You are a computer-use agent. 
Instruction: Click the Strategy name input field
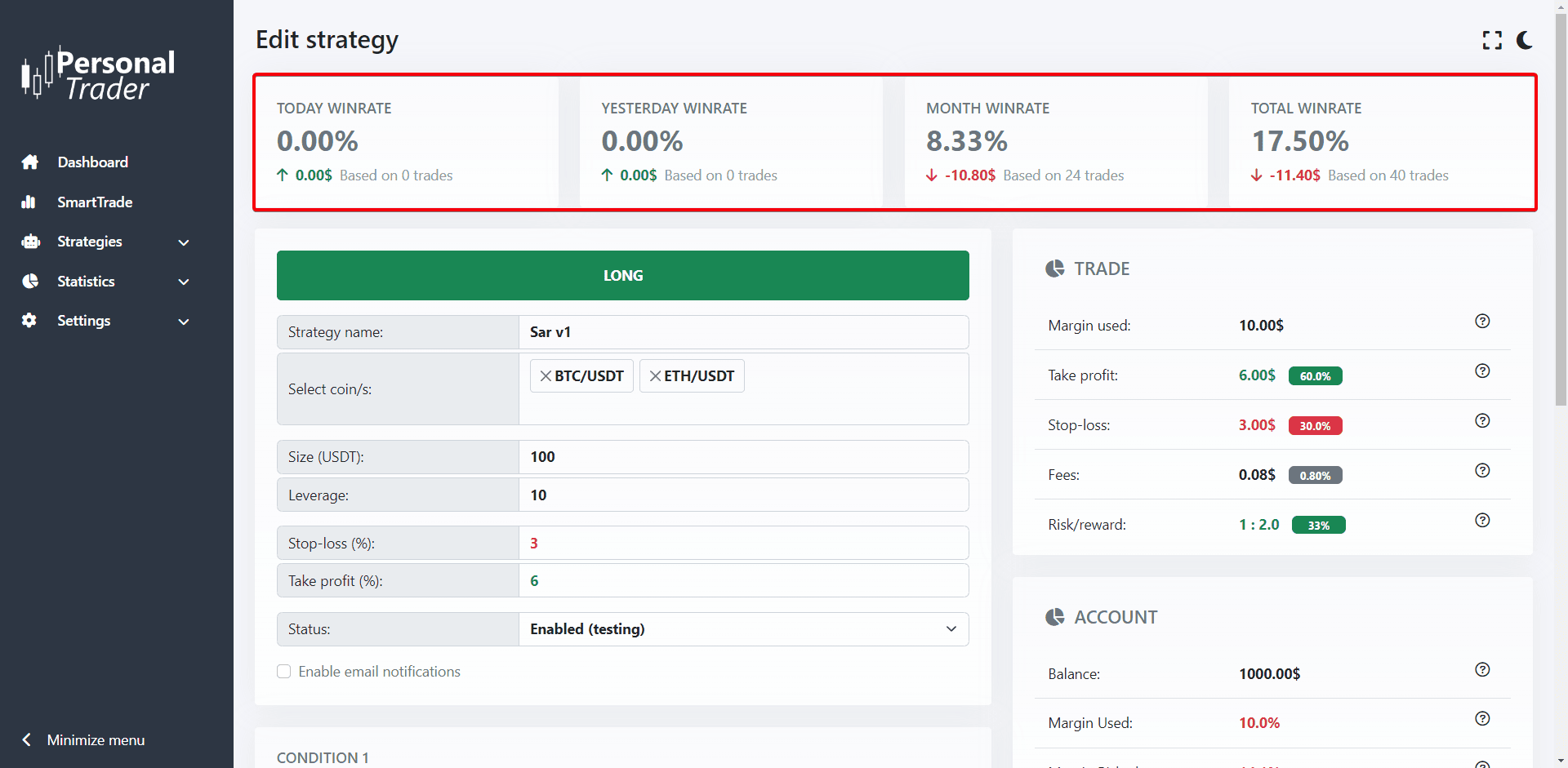point(743,332)
